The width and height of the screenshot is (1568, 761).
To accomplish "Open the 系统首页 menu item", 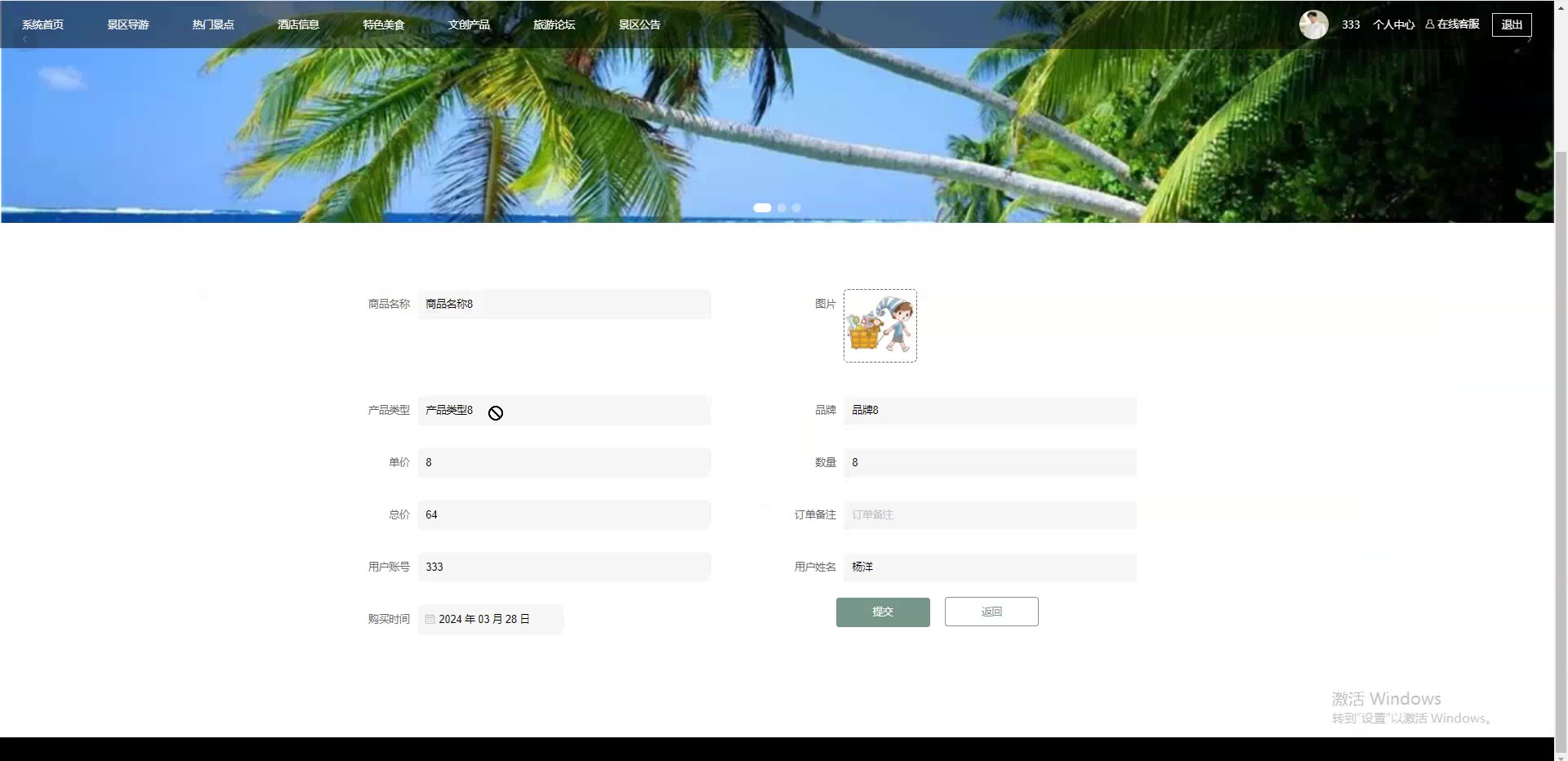I will click(x=42, y=24).
